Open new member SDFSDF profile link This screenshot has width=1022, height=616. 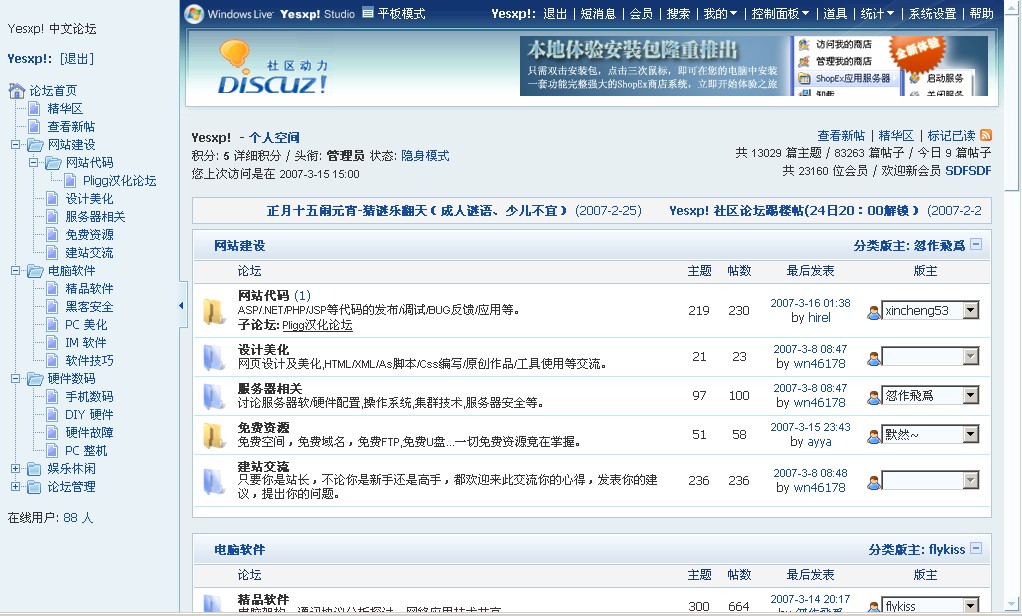[x=968, y=171]
